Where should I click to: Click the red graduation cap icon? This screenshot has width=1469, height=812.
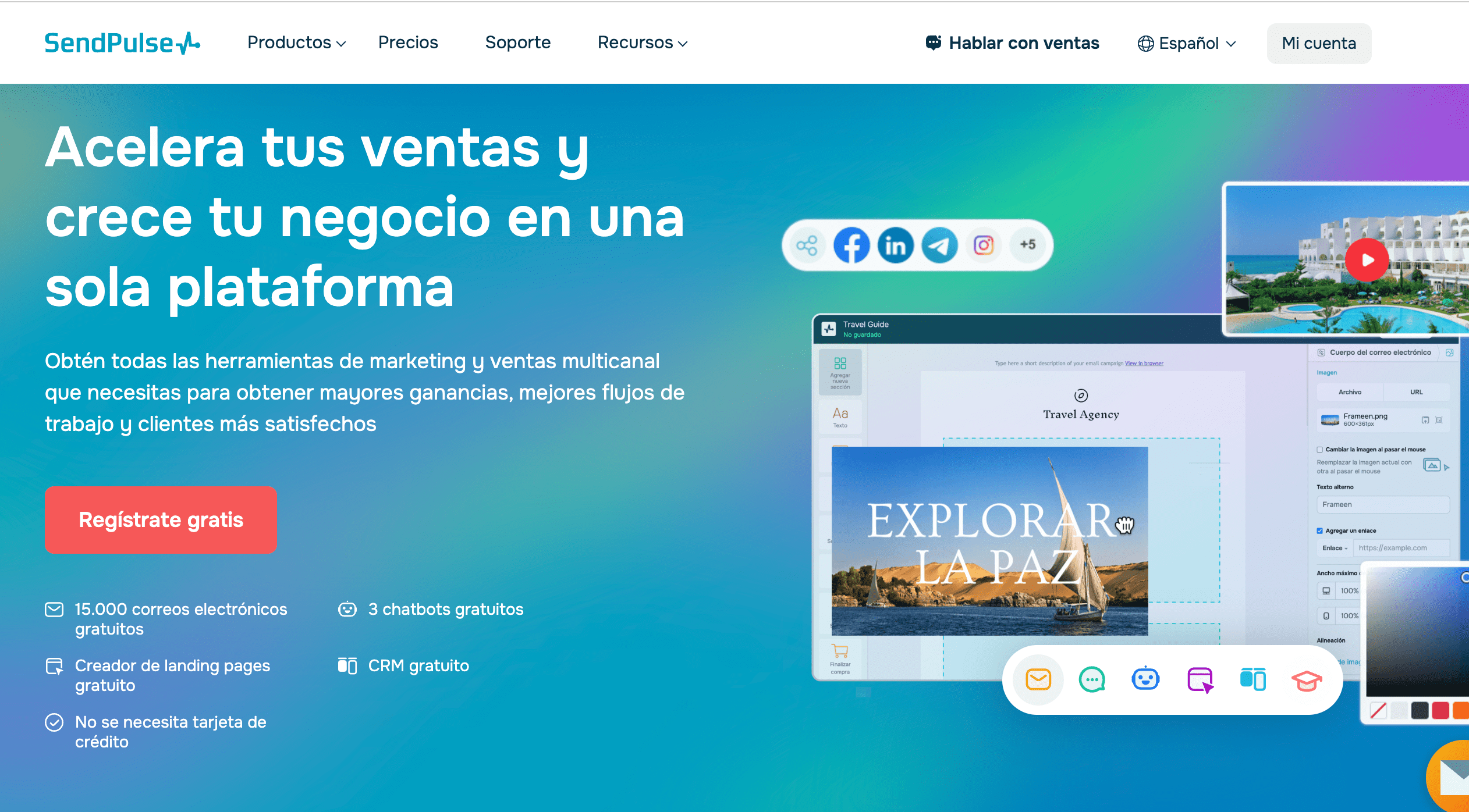1307,680
